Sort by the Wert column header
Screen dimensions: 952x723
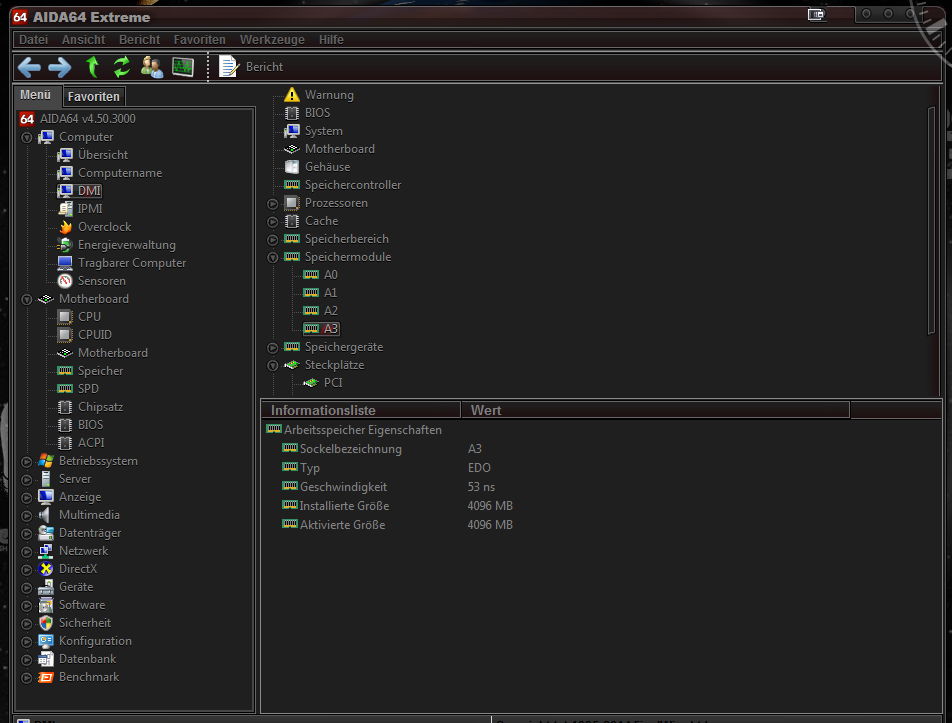coord(655,410)
